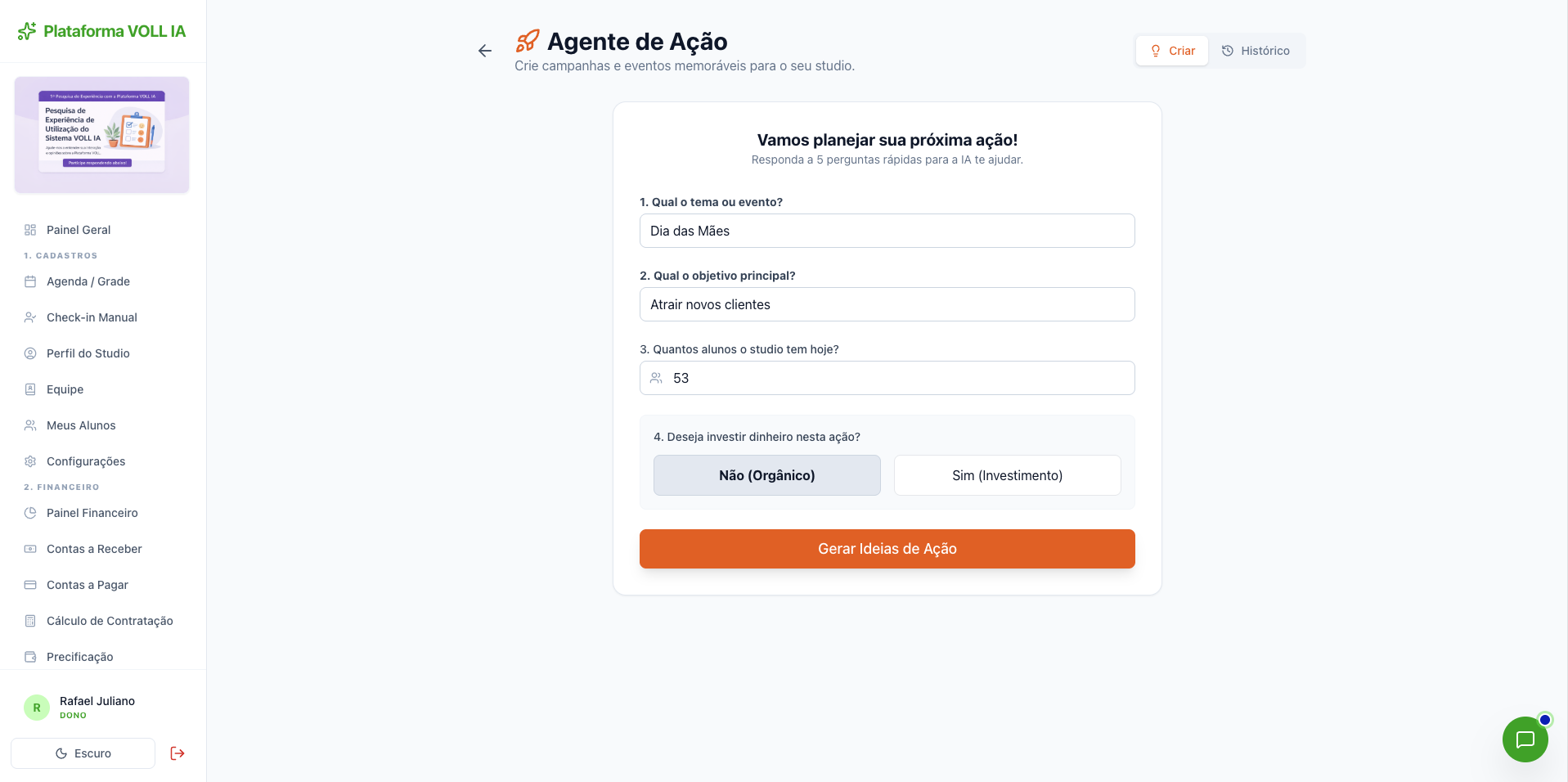The height and width of the screenshot is (782, 1568).
Task: Click the Configurações gear icon
Action: tap(30, 461)
